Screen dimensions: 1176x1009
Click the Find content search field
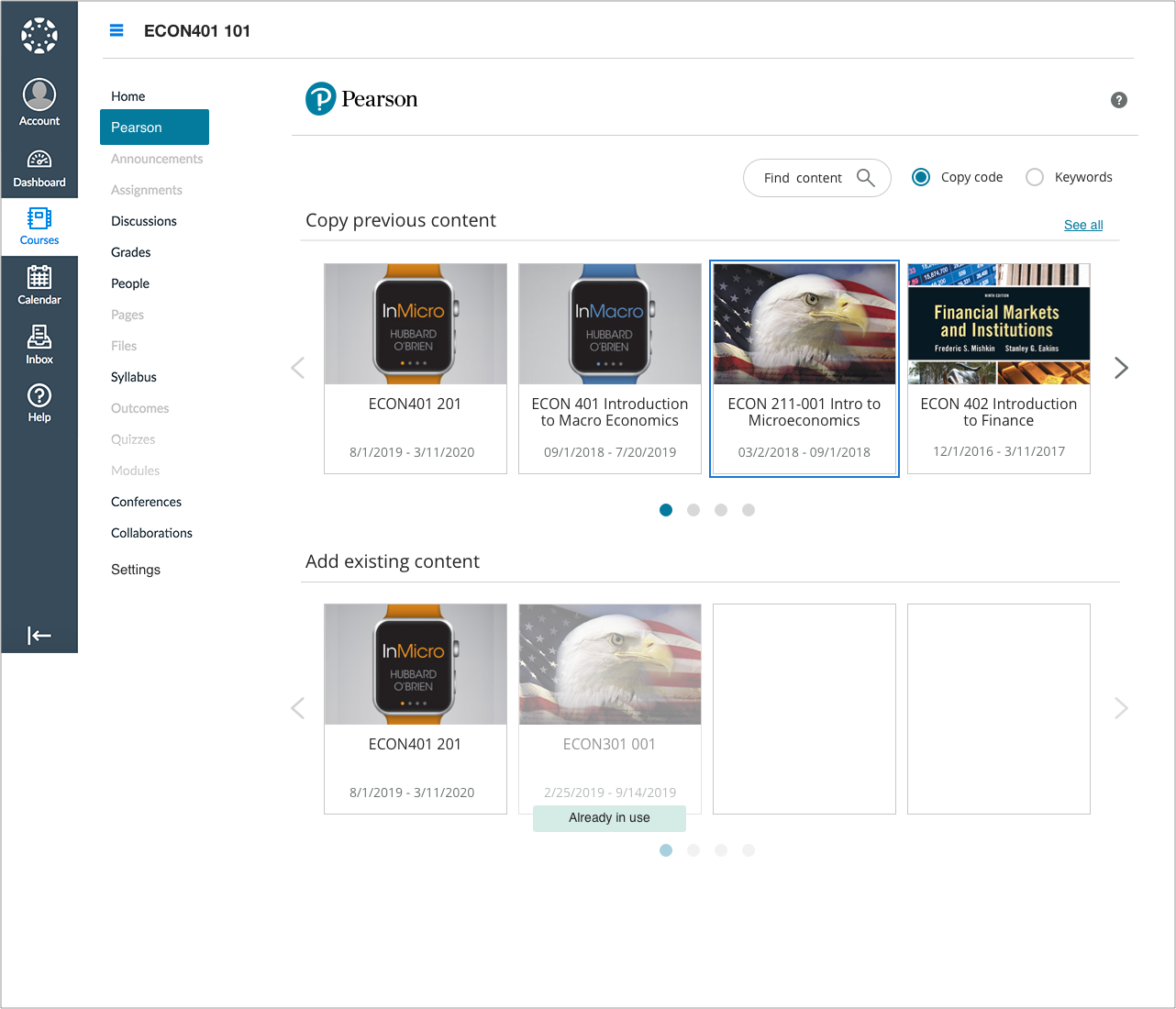point(816,178)
